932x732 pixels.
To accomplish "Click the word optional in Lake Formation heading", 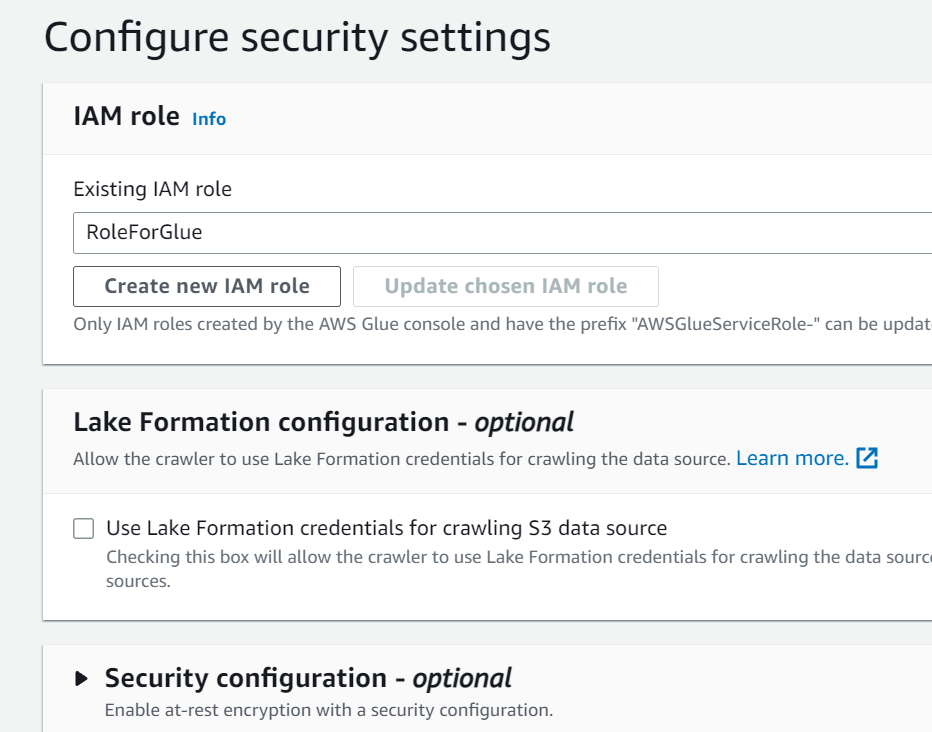I will tap(524, 422).
